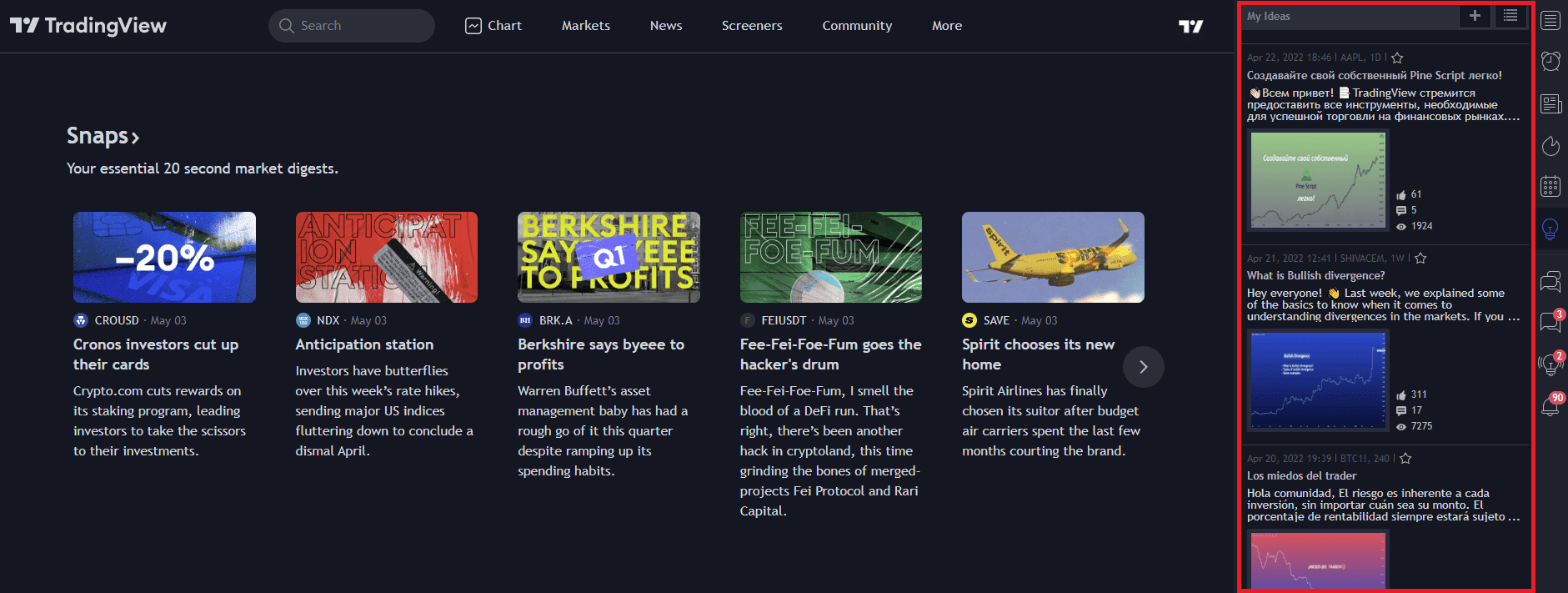Open the Public Chats icon in sidebar

(x=1550, y=282)
